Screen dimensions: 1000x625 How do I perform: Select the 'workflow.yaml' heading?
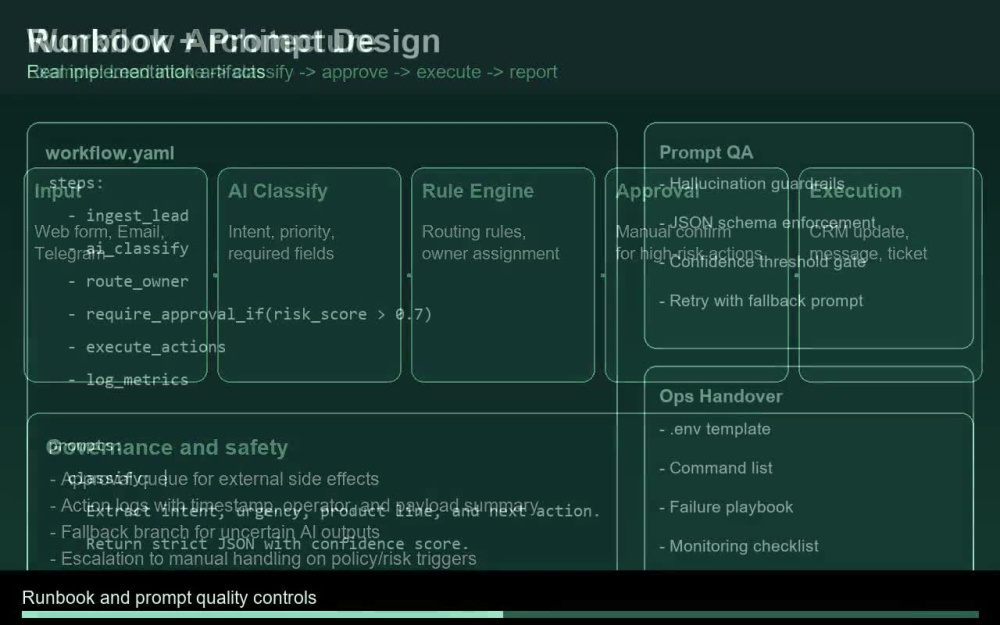pyautogui.click(x=110, y=153)
